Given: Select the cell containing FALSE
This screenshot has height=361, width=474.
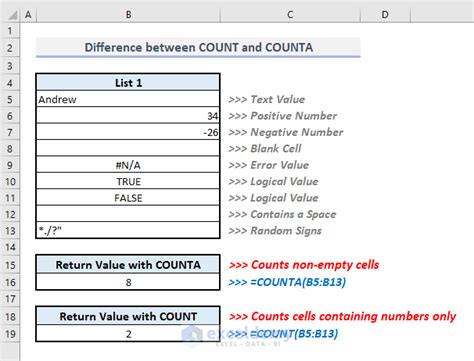Looking at the screenshot, I should 128,198.
